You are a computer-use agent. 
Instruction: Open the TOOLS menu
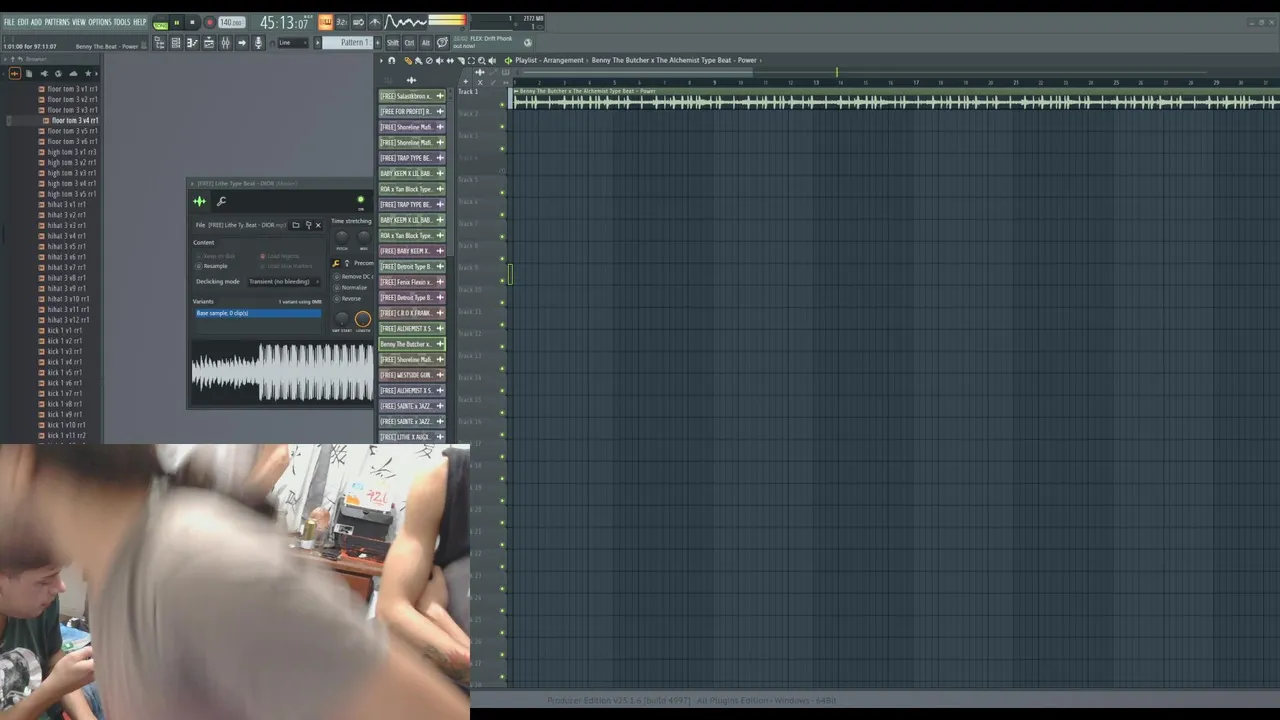(122, 22)
